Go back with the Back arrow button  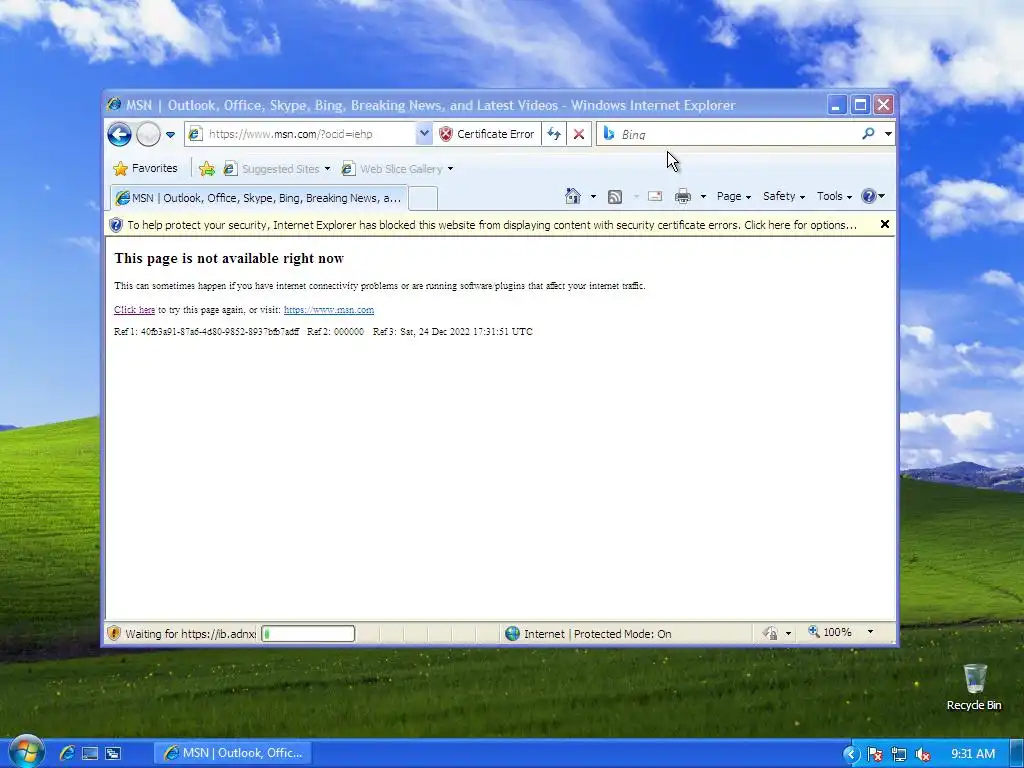[x=120, y=135]
